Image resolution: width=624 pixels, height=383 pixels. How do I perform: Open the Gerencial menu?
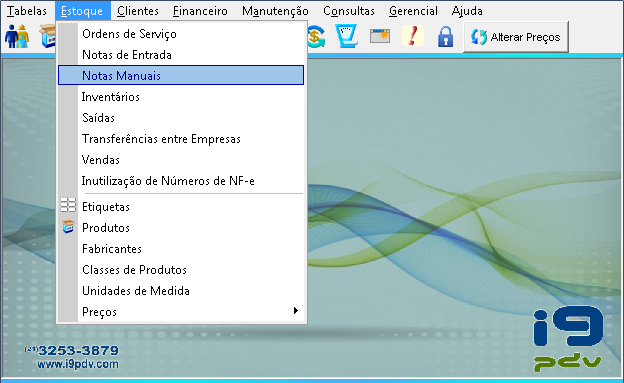click(413, 11)
